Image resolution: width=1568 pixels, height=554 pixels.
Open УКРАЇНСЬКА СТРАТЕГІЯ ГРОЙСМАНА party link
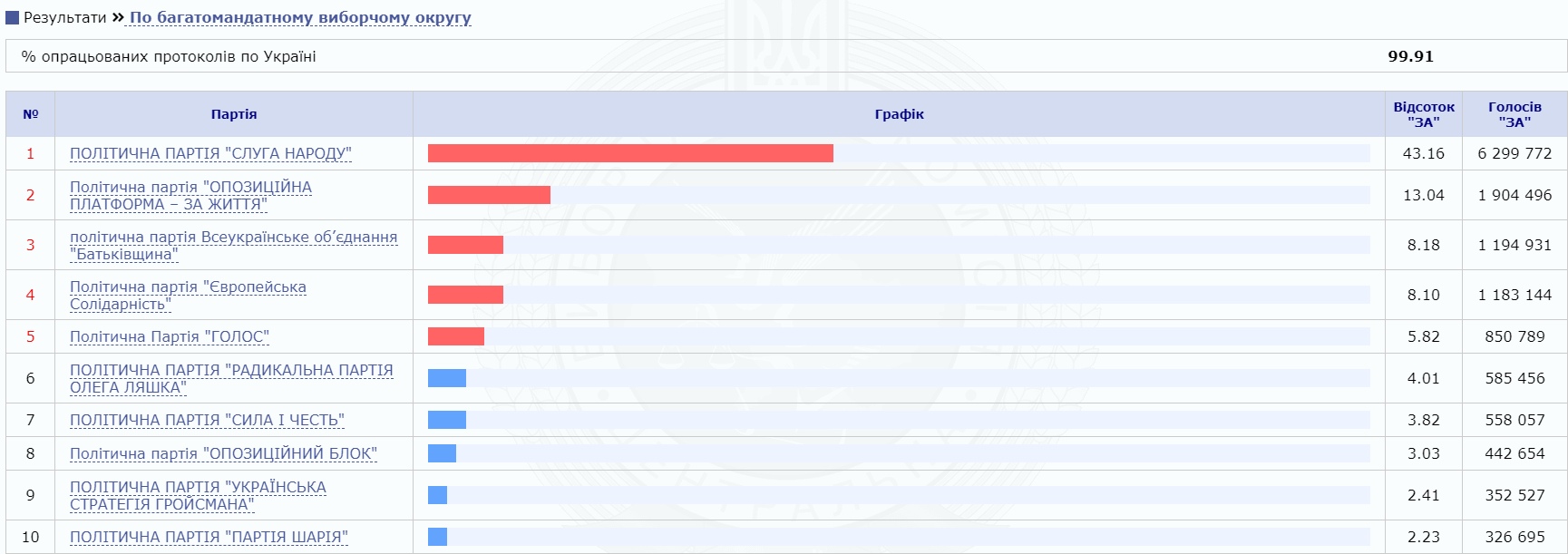point(198,495)
